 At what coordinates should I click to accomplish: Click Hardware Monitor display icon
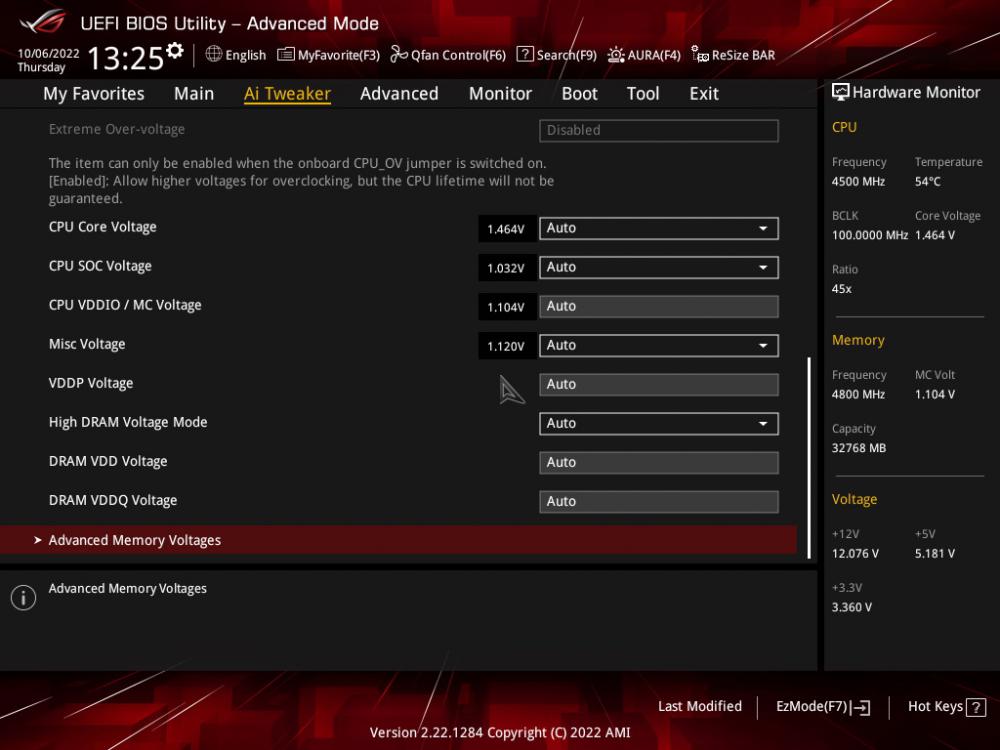tap(840, 92)
